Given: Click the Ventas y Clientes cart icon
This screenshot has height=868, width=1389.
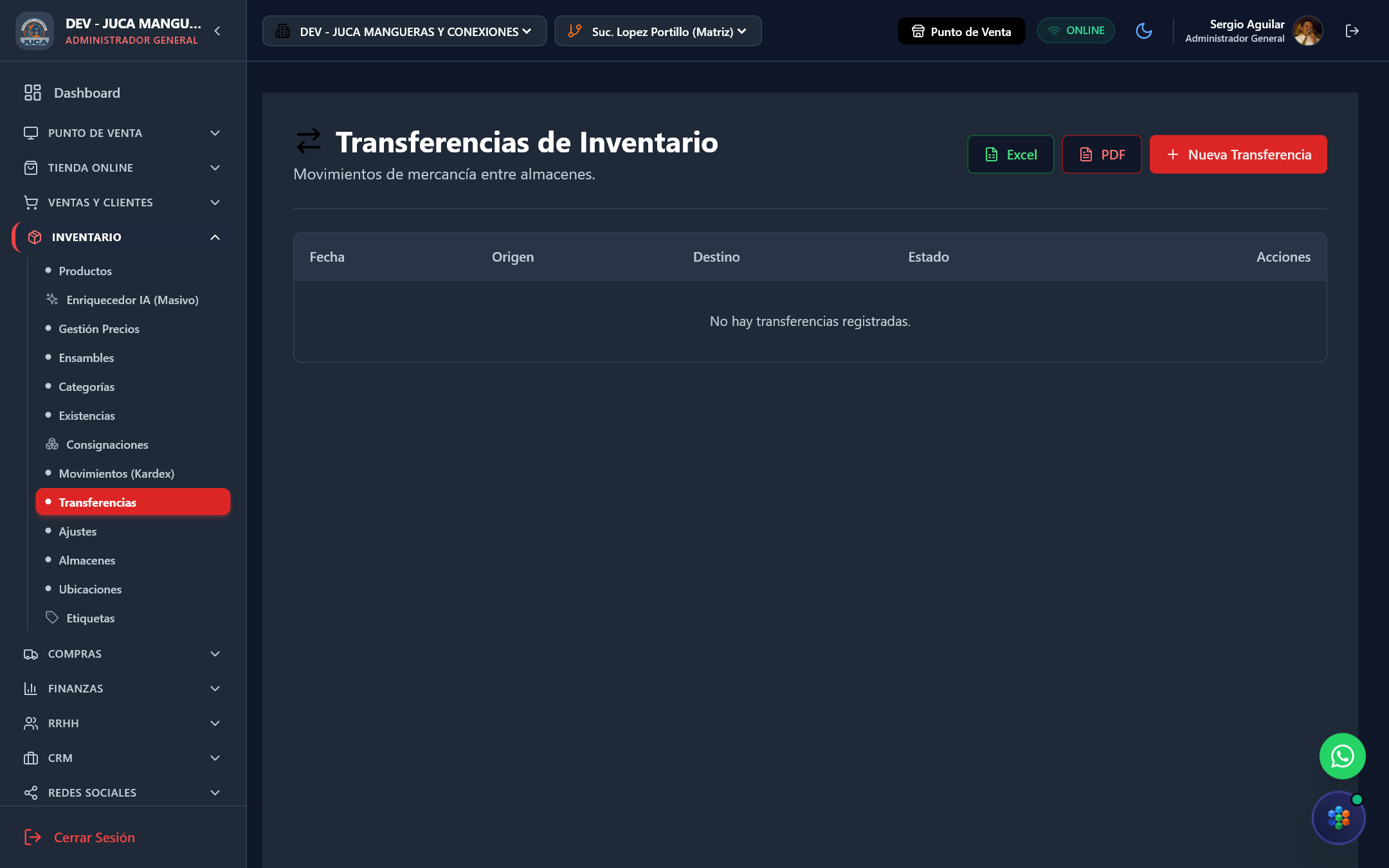Looking at the screenshot, I should pos(31,203).
